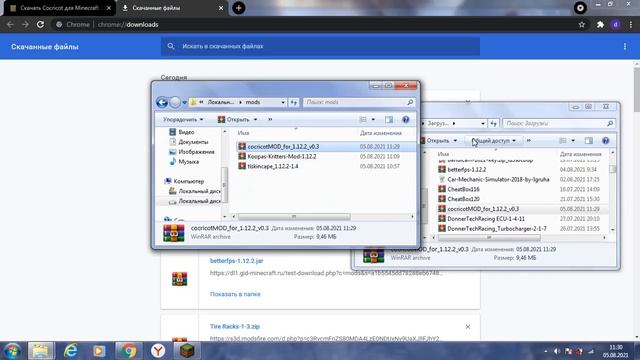This screenshot has height=360, width=640.
Task: Close the Скачанные файлы tab
Action: (x=221, y=8)
